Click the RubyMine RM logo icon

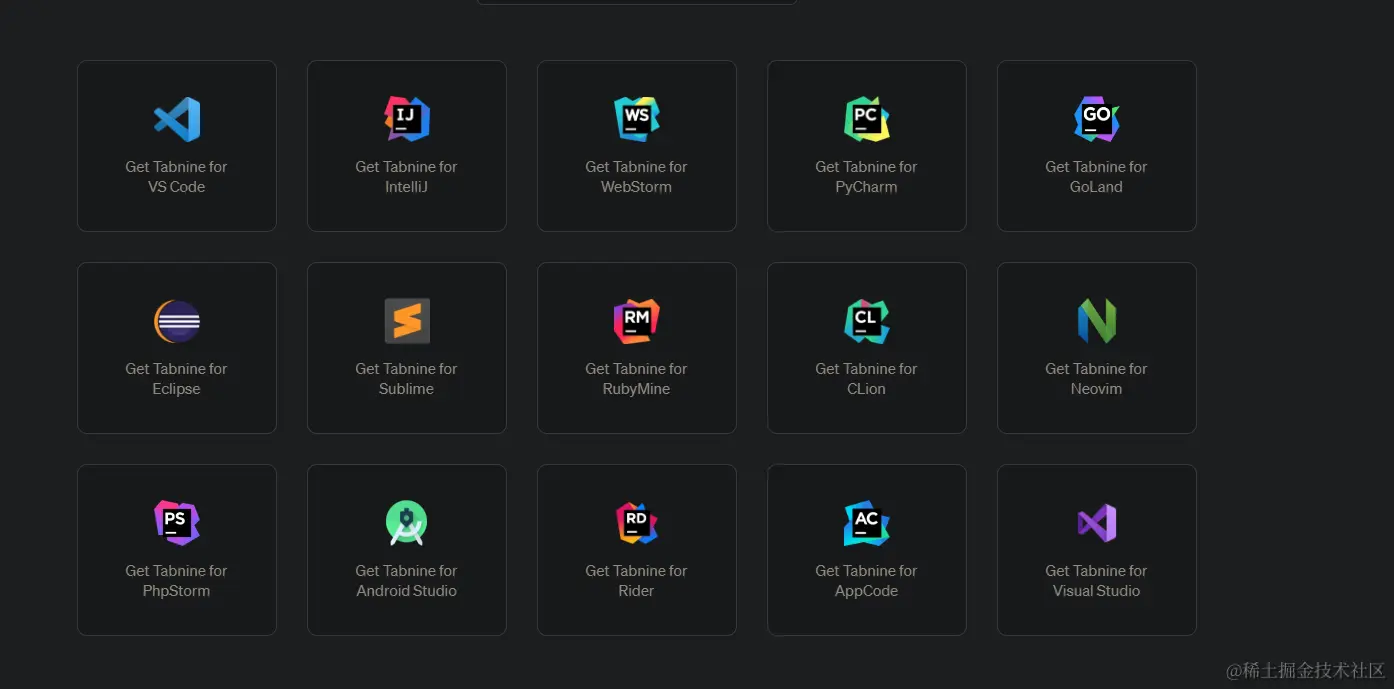(x=637, y=321)
